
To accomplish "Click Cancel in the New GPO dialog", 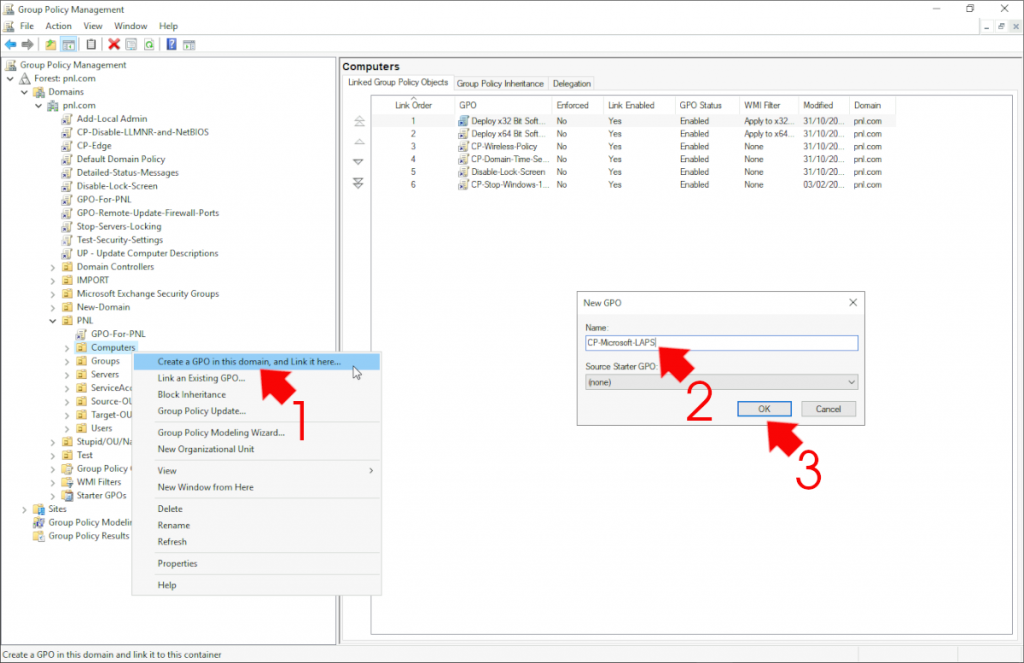I will point(828,409).
